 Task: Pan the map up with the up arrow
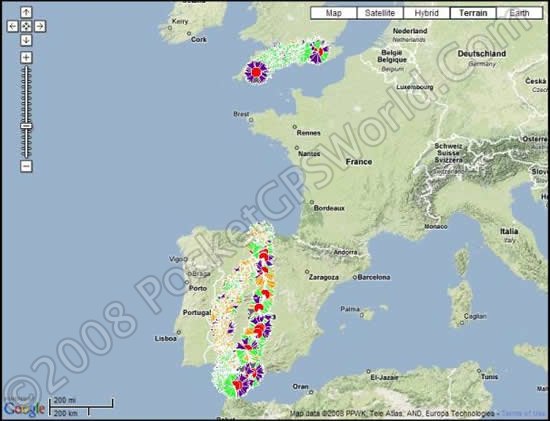(26, 12)
